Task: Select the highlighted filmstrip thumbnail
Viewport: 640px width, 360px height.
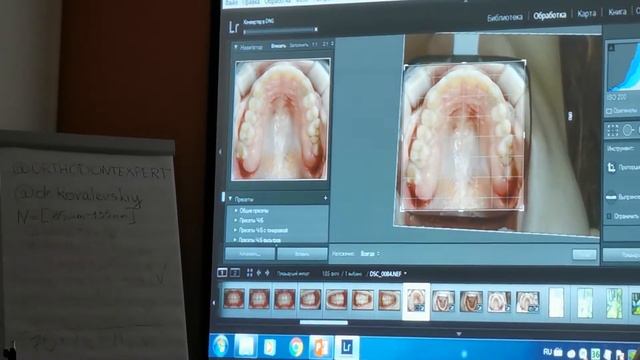Action: click(x=416, y=301)
